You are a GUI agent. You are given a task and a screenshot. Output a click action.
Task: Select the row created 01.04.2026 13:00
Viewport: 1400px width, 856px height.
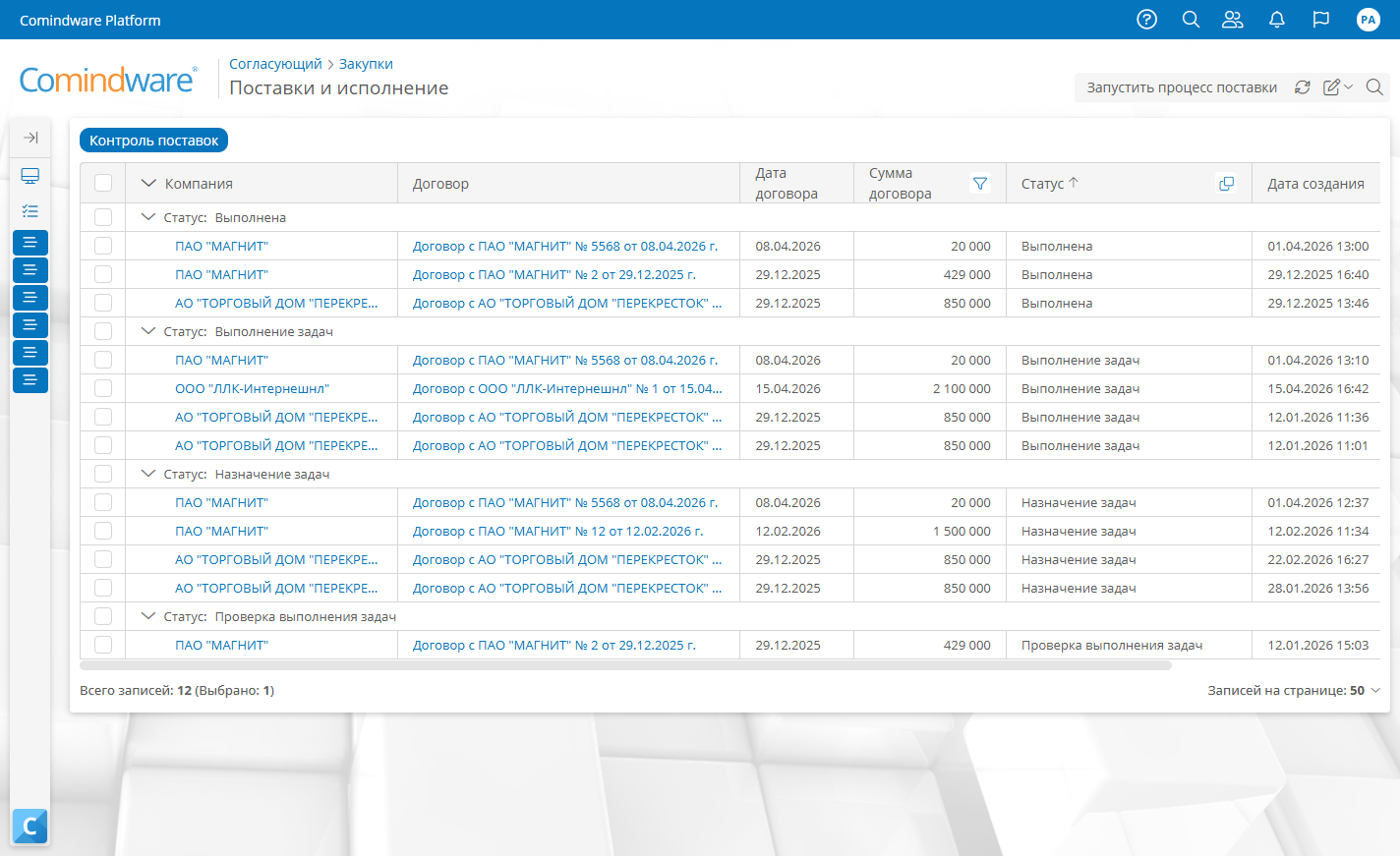pyautogui.click(x=103, y=246)
